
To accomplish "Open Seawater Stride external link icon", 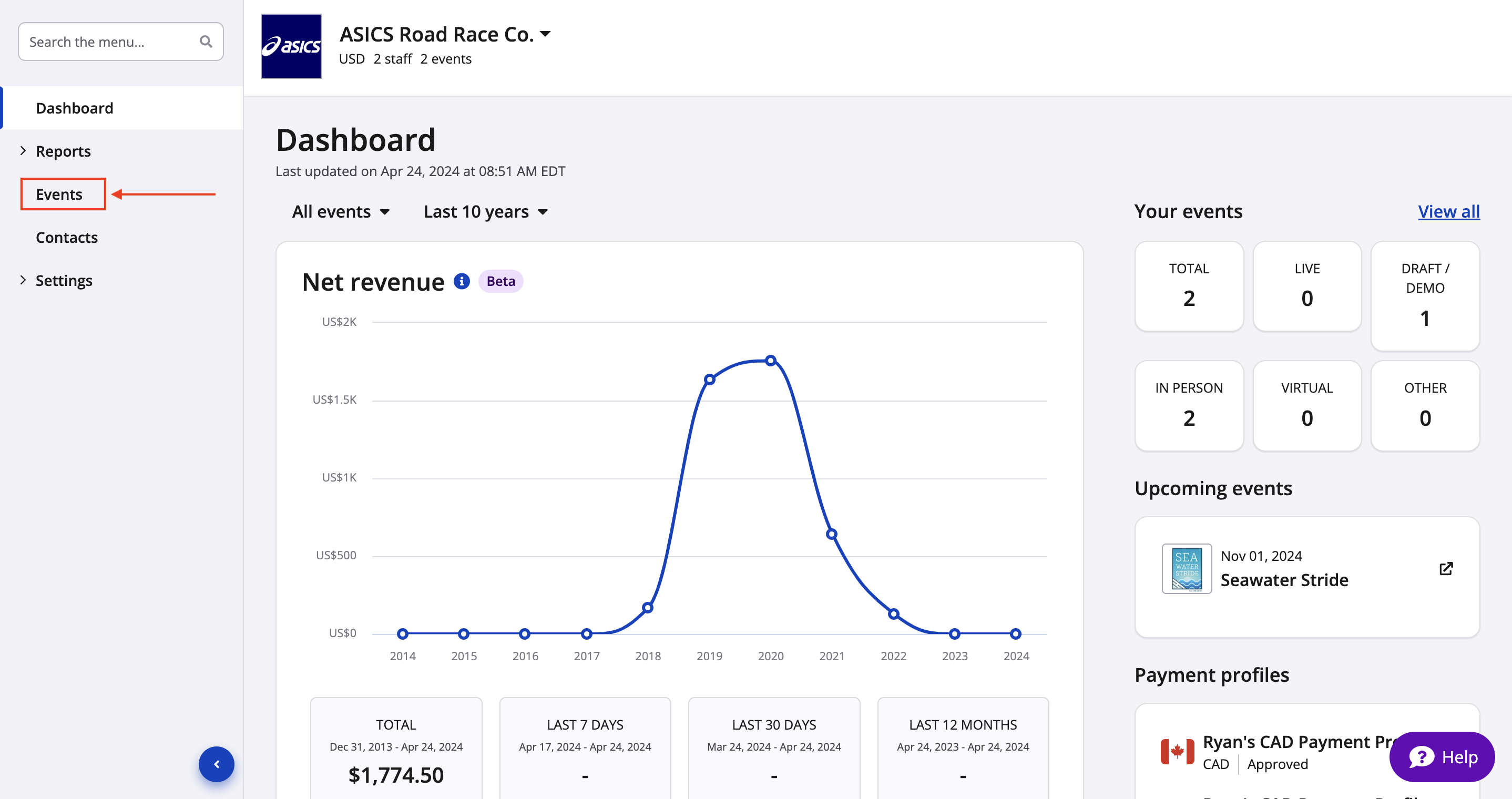I will tap(1446, 568).
